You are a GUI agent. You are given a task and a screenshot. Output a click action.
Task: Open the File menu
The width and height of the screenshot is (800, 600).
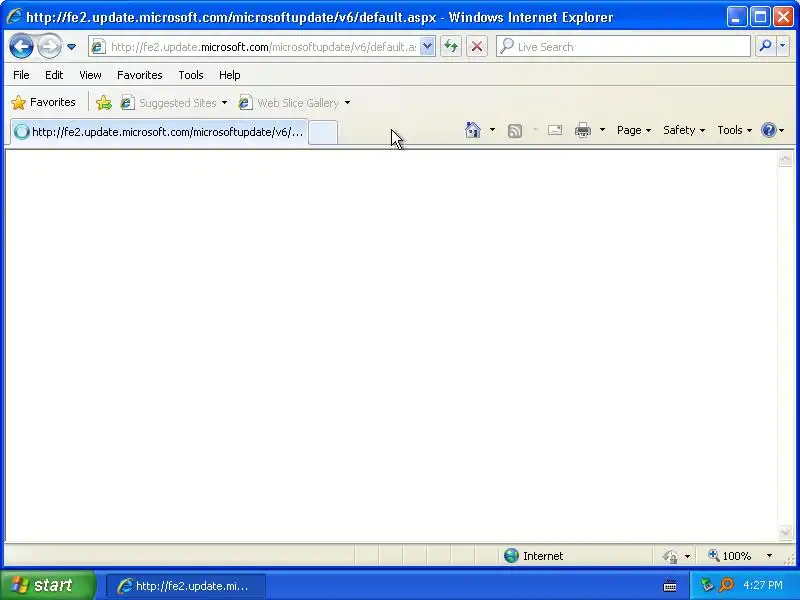[x=21, y=75]
